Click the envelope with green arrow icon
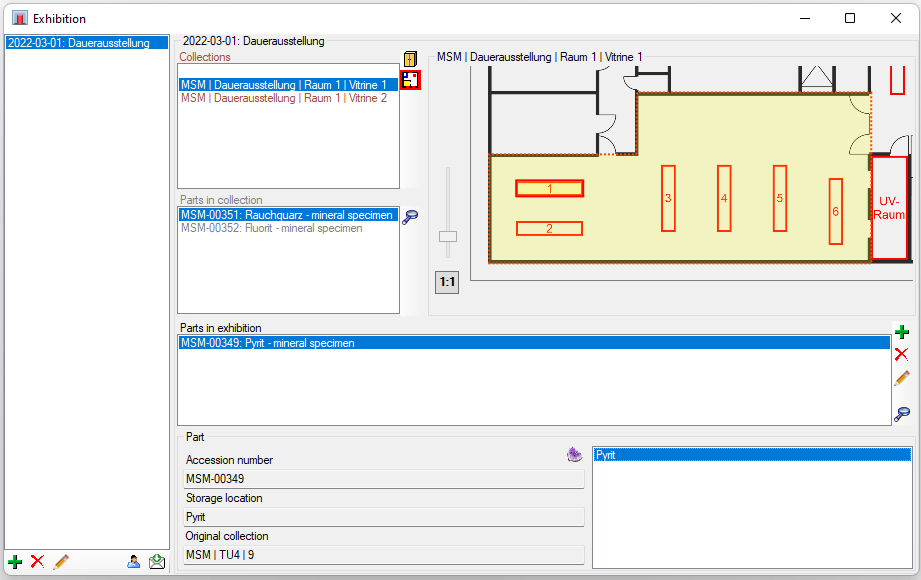921x580 pixels. coord(157,562)
